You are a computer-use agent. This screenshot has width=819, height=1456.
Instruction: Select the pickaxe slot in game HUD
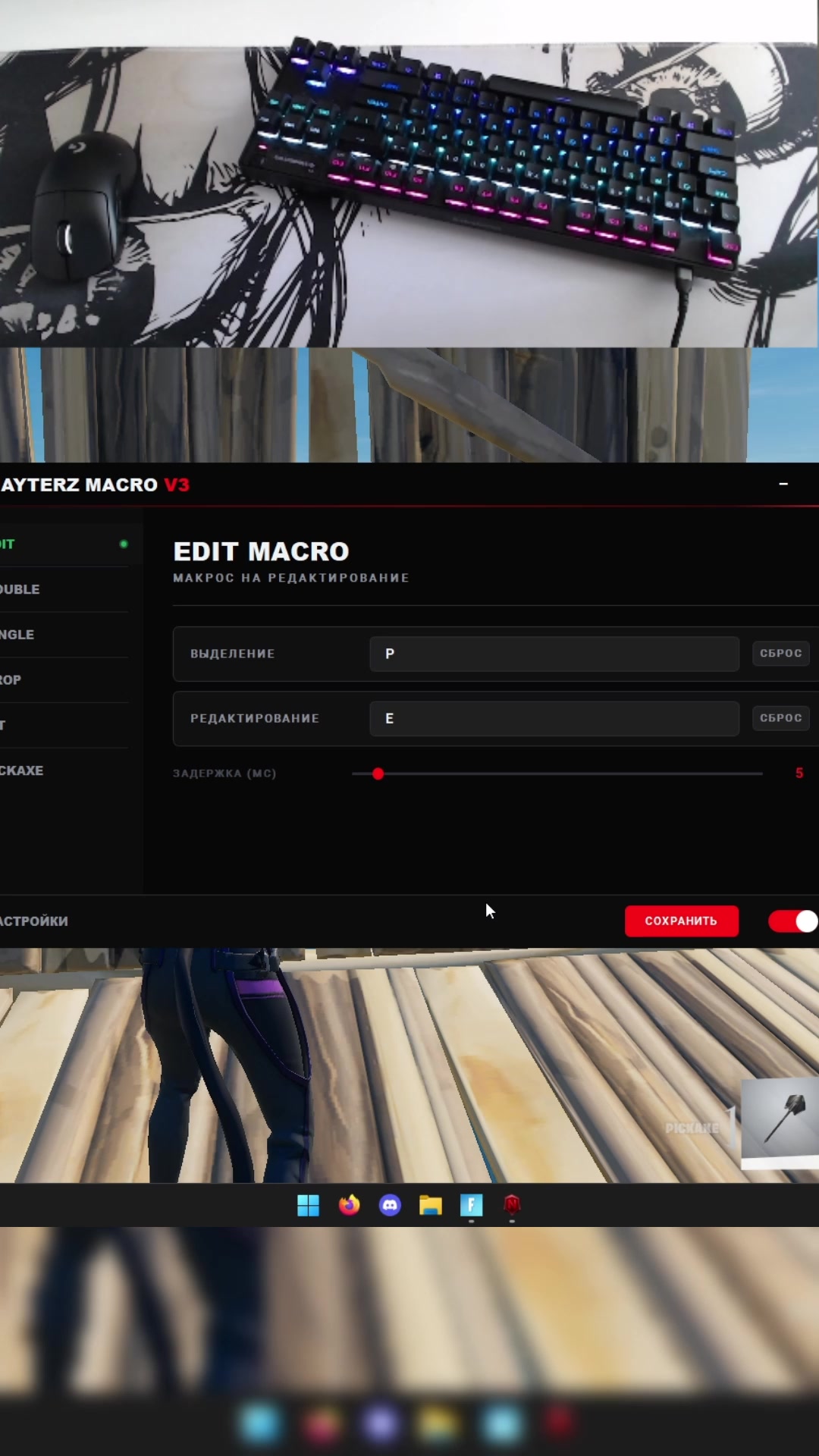click(780, 1119)
